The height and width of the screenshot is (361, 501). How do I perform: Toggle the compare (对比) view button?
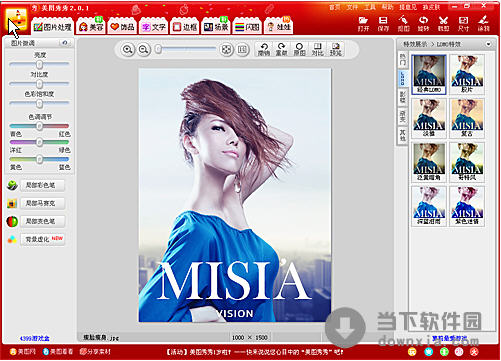317,49
